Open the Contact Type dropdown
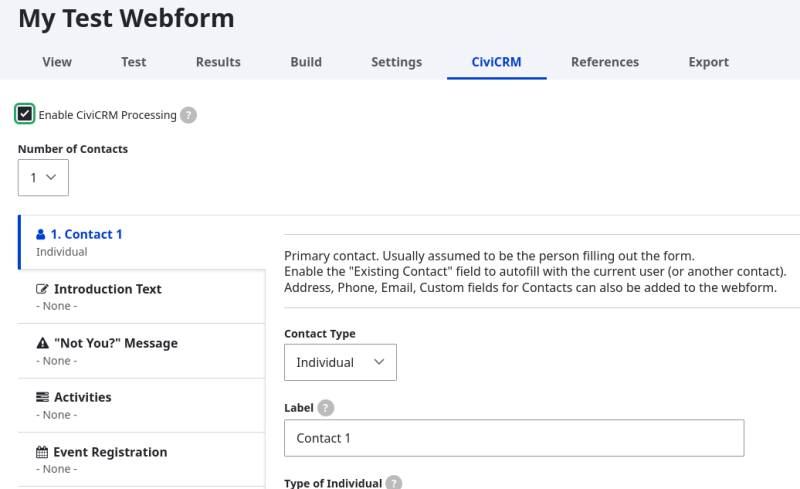800x489 pixels. (x=340, y=362)
